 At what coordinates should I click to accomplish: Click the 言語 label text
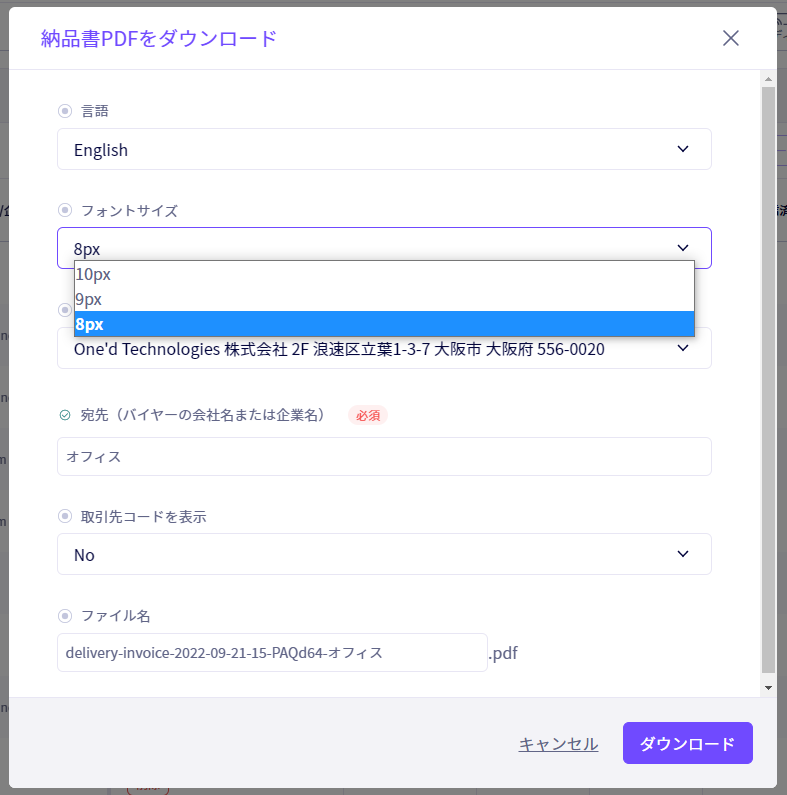(95, 111)
